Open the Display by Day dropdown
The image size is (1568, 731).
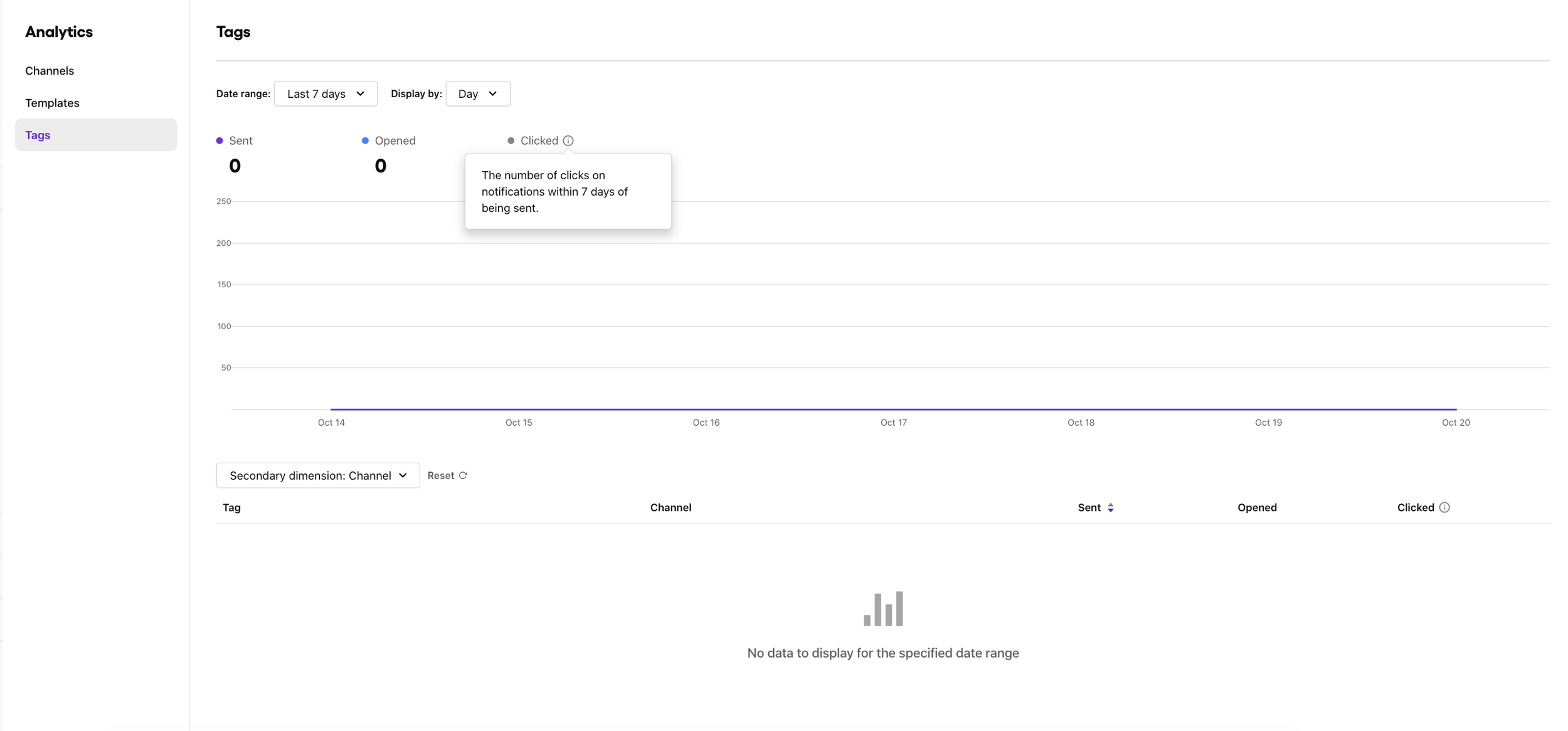click(x=477, y=93)
